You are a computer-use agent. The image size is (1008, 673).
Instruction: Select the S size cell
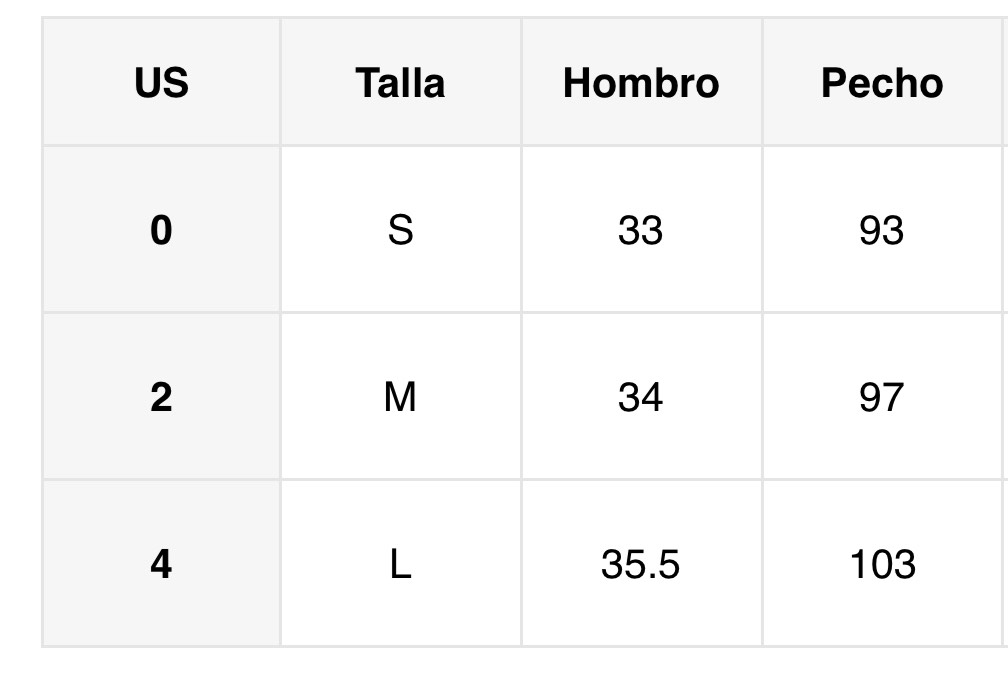(400, 231)
